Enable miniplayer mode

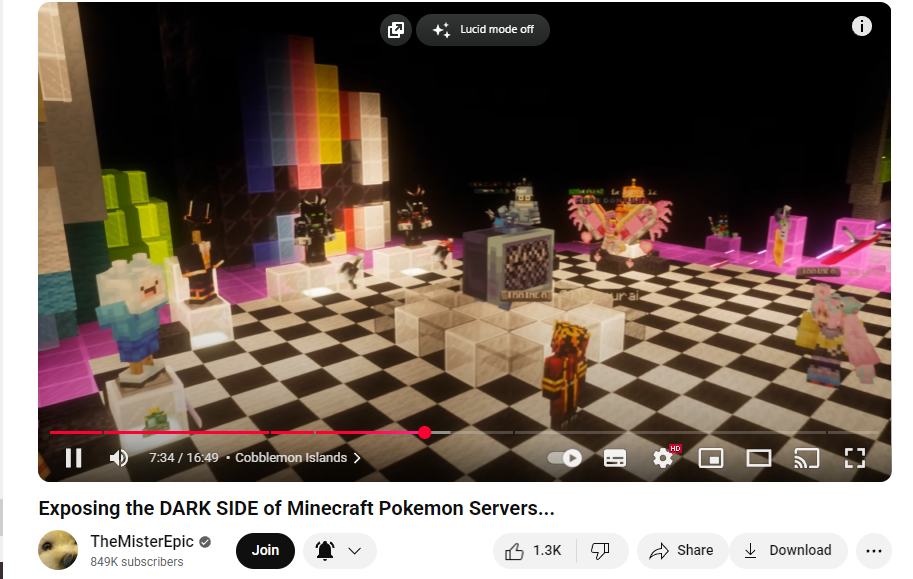coord(711,458)
